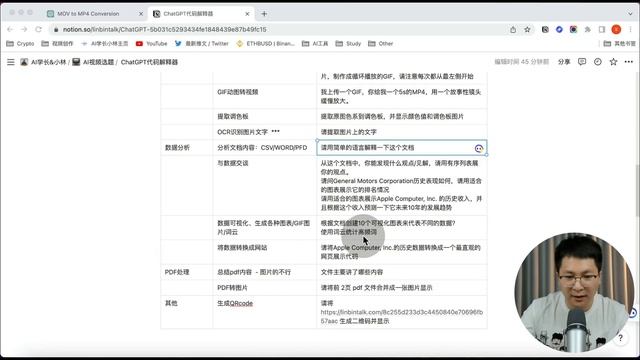Image resolution: width=640 pixels, height=360 pixels.
Task: Open the Other bookmarks folder
Action: [x=381, y=43]
